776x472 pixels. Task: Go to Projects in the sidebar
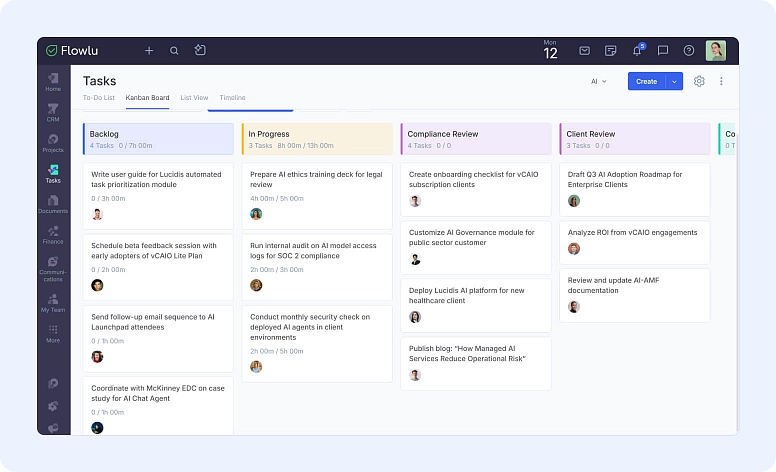coord(53,142)
